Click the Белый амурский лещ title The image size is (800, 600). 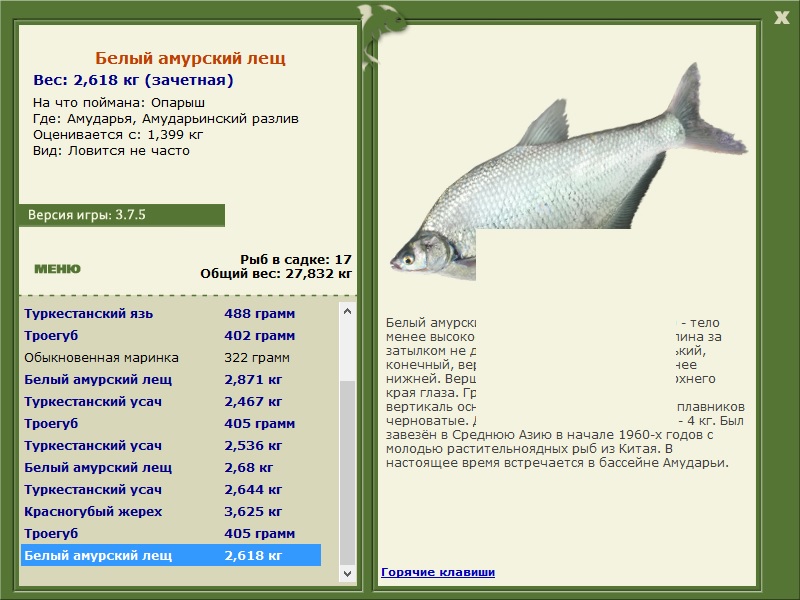pyautogui.click(x=190, y=58)
